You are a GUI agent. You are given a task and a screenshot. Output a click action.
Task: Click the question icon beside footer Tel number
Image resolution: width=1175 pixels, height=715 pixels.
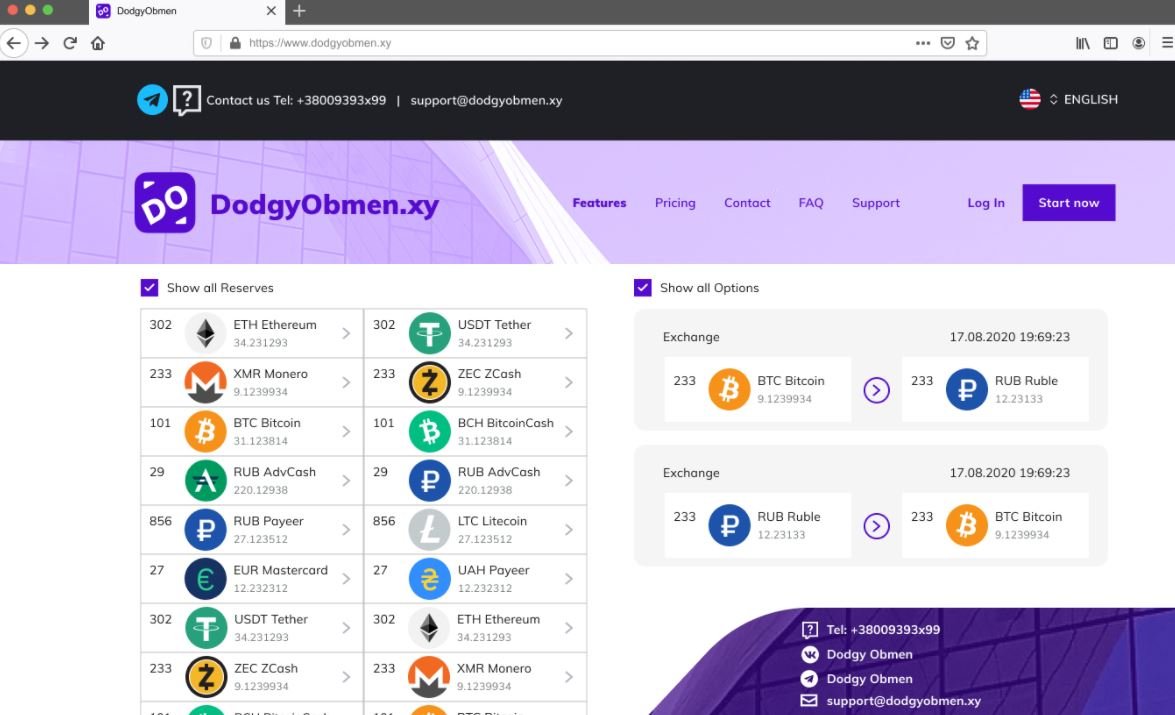click(809, 630)
